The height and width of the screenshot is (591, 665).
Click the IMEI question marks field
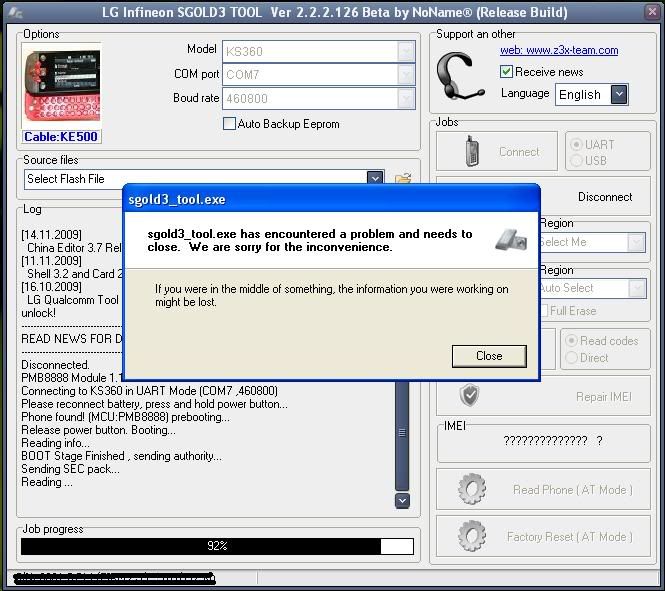tap(553, 441)
